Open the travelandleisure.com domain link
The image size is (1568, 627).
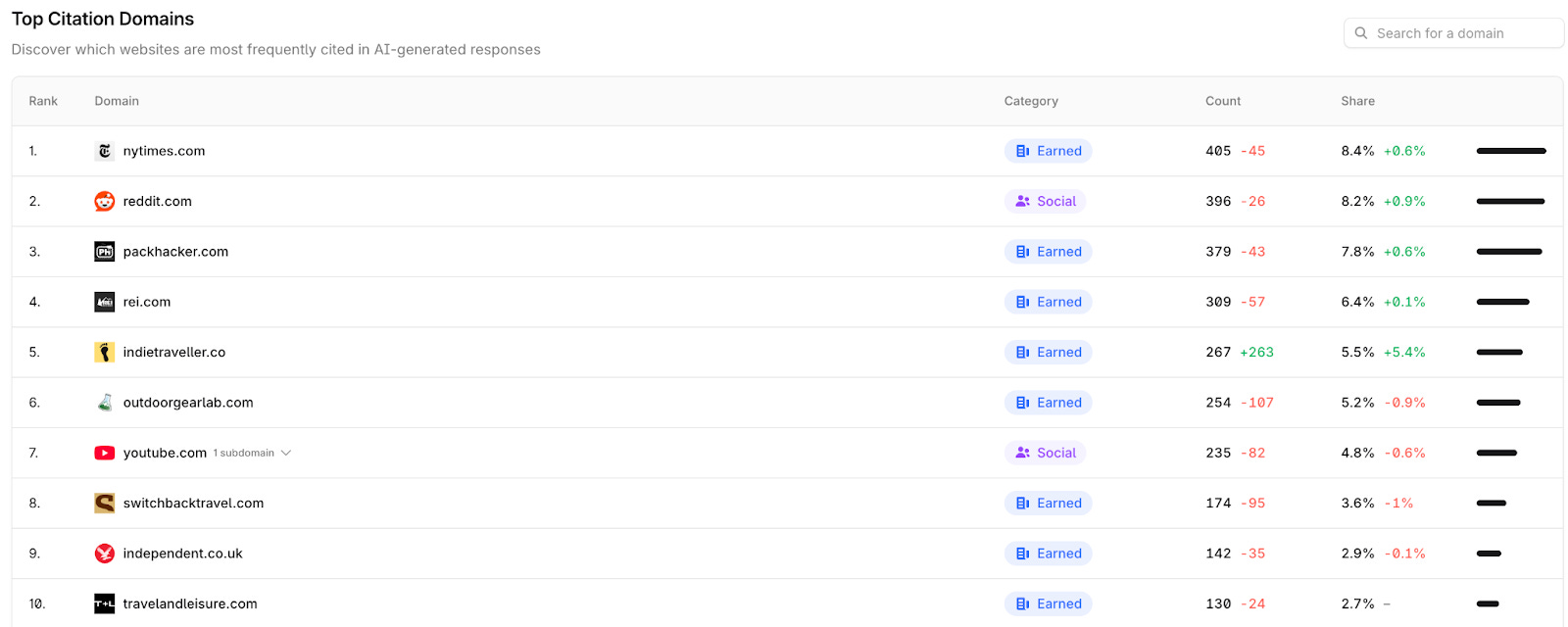[x=190, y=603]
